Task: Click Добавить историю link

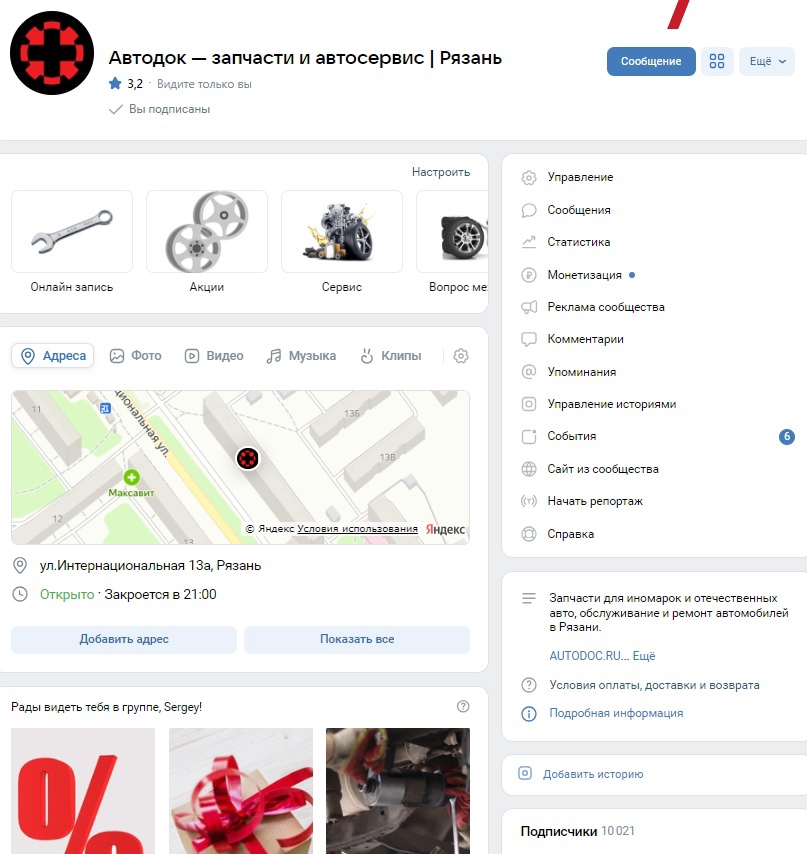Action: click(x=592, y=774)
